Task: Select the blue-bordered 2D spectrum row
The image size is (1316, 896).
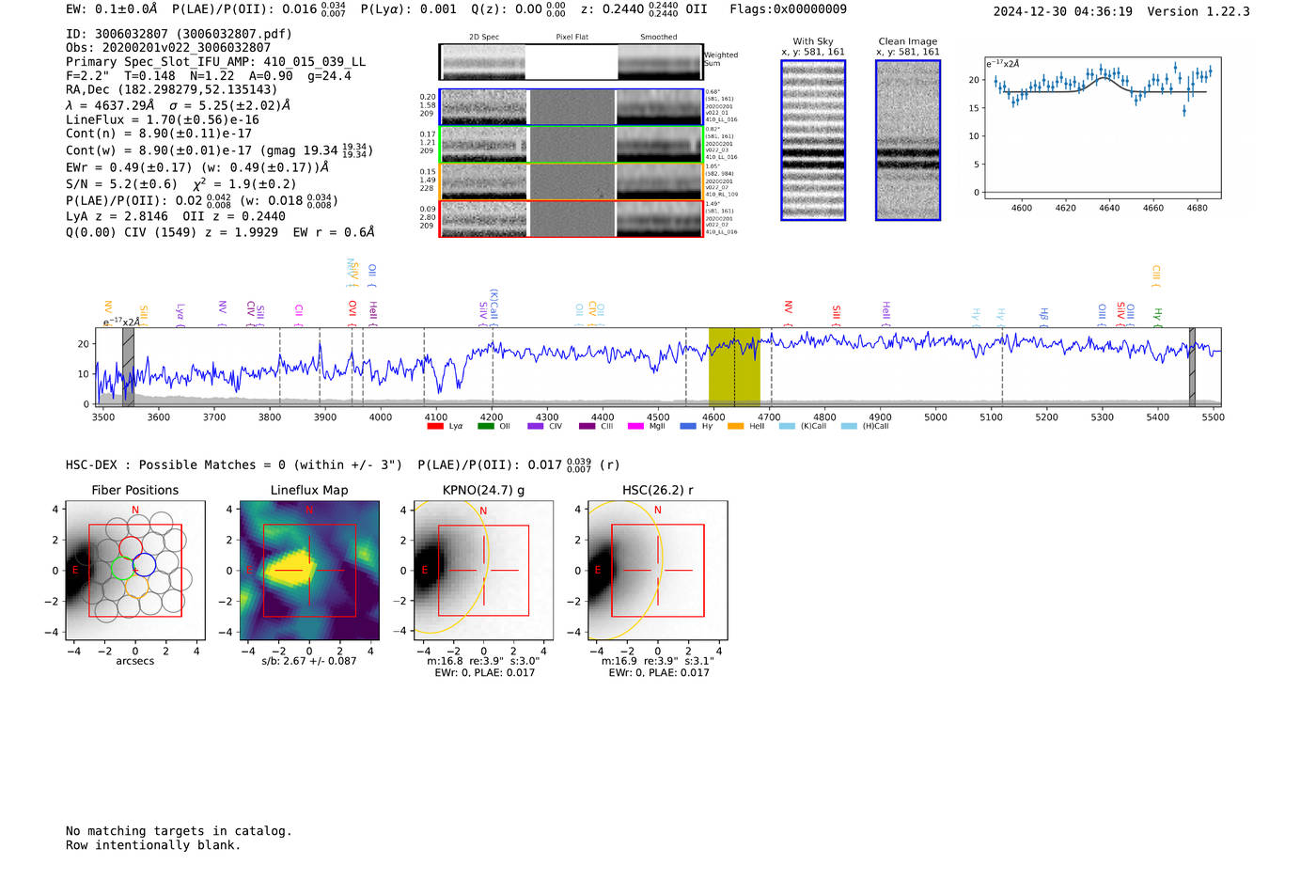Action: click(571, 107)
